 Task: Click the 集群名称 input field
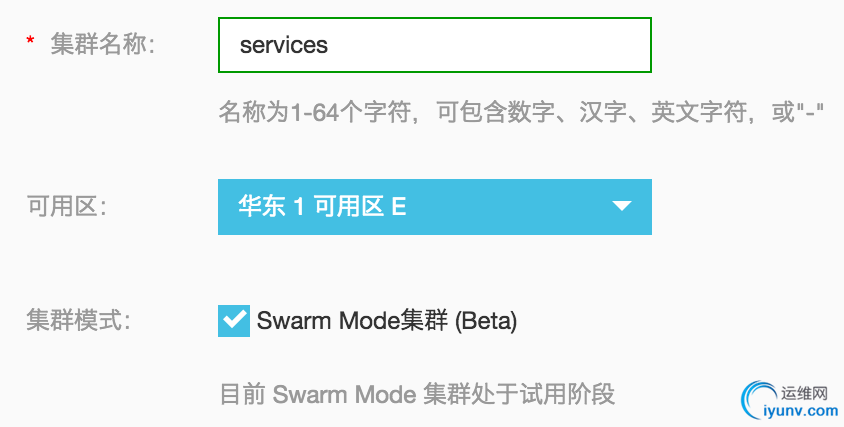click(x=435, y=45)
